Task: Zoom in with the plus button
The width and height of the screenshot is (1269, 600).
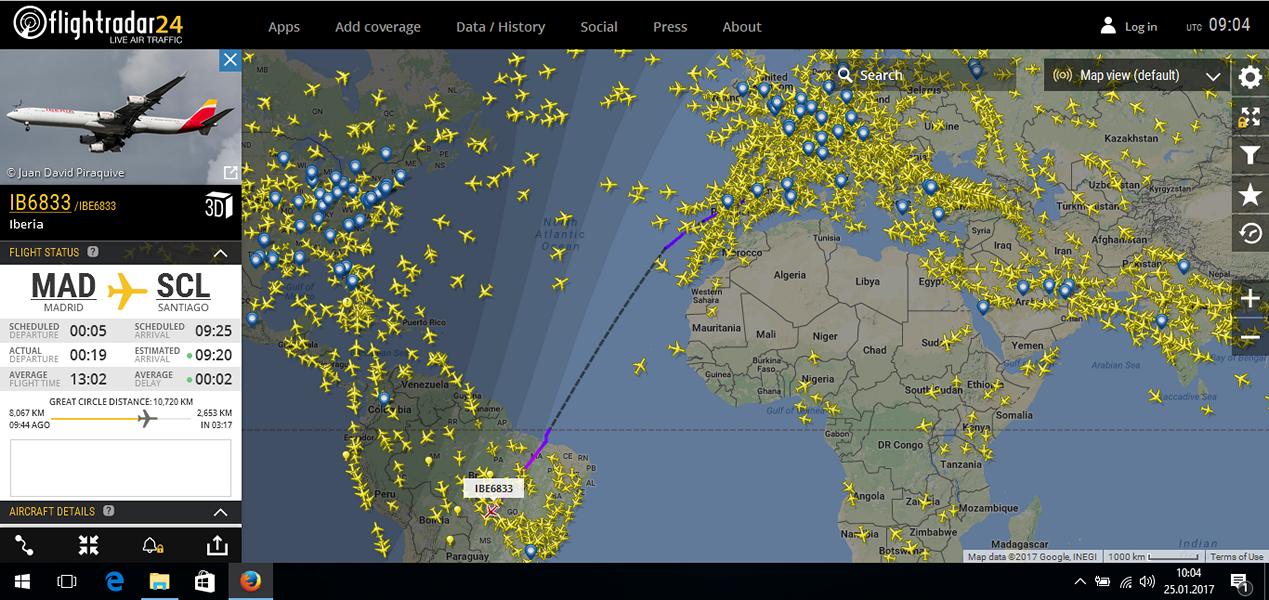Action: (x=1250, y=298)
